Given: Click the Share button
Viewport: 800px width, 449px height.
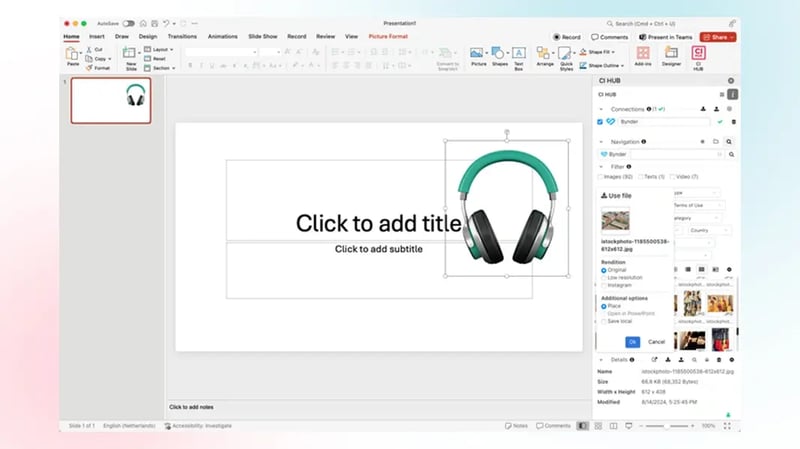Looking at the screenshot, I should pos(718,37).
